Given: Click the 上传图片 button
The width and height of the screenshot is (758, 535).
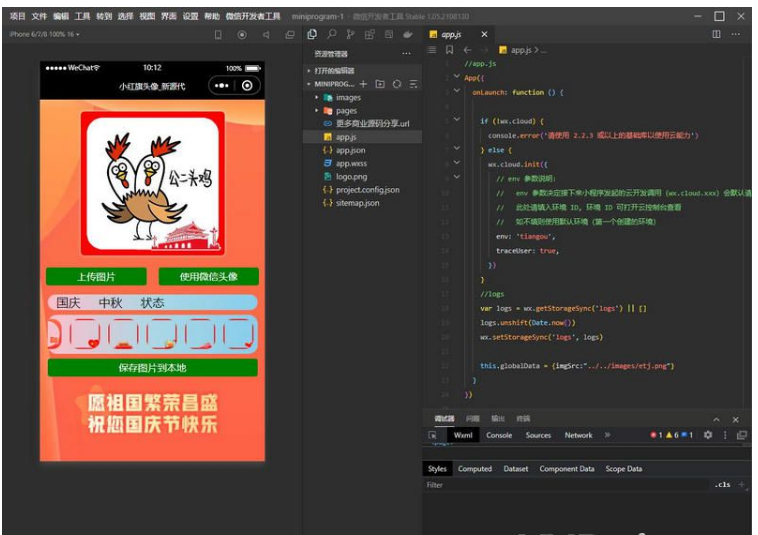Looking at the screenshot, I should (x=96, y=276).
